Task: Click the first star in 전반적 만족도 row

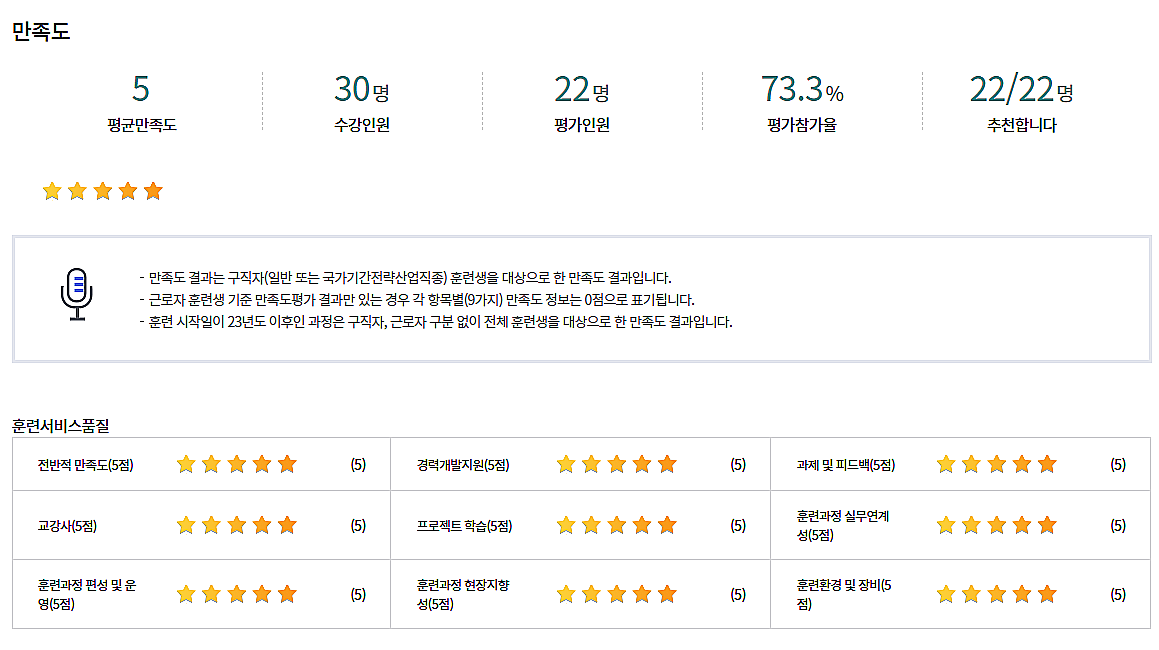Action: (186, 464)
